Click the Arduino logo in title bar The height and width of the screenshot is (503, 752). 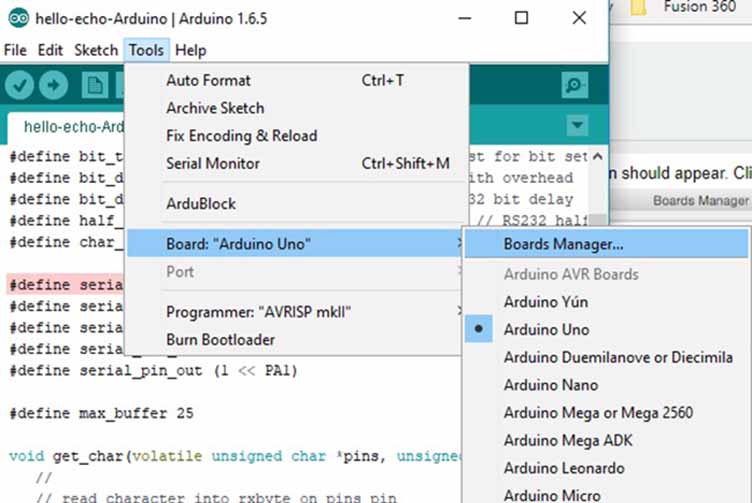[x=18, y=18]
